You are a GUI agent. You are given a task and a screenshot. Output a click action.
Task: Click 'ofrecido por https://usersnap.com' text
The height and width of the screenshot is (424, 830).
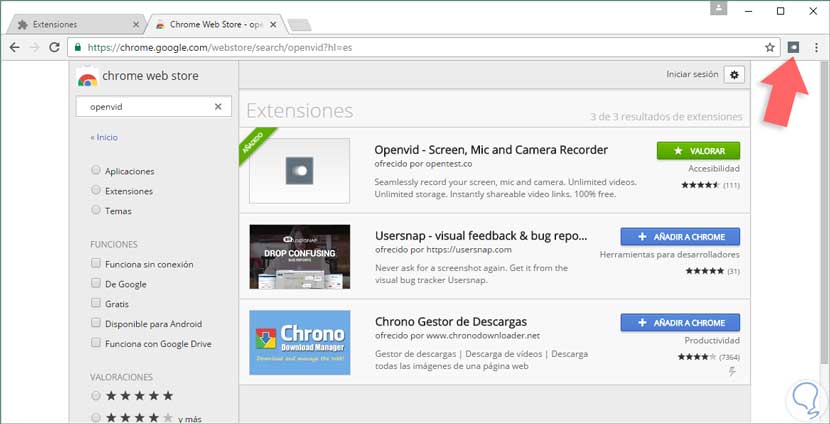443,250
